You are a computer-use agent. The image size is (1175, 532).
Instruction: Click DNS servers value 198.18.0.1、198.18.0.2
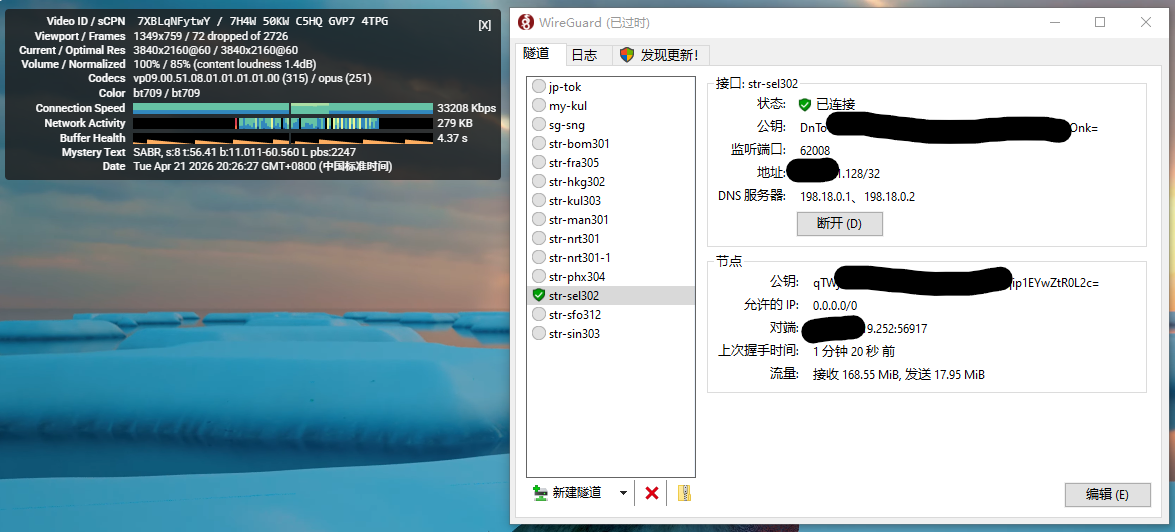857,197
